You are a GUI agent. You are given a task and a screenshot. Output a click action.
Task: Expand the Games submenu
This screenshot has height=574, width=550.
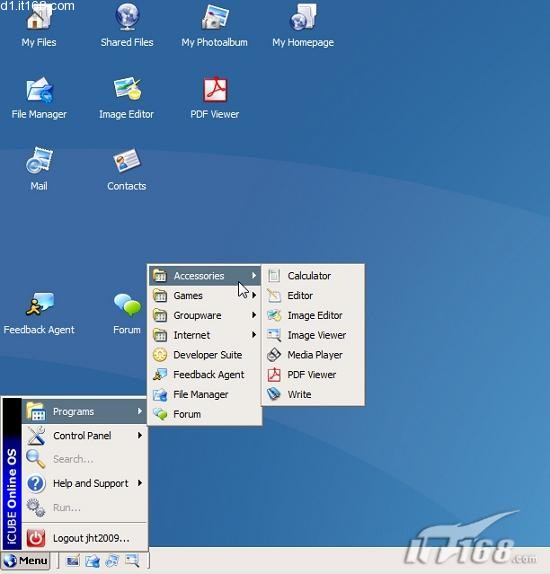point(204,295)
